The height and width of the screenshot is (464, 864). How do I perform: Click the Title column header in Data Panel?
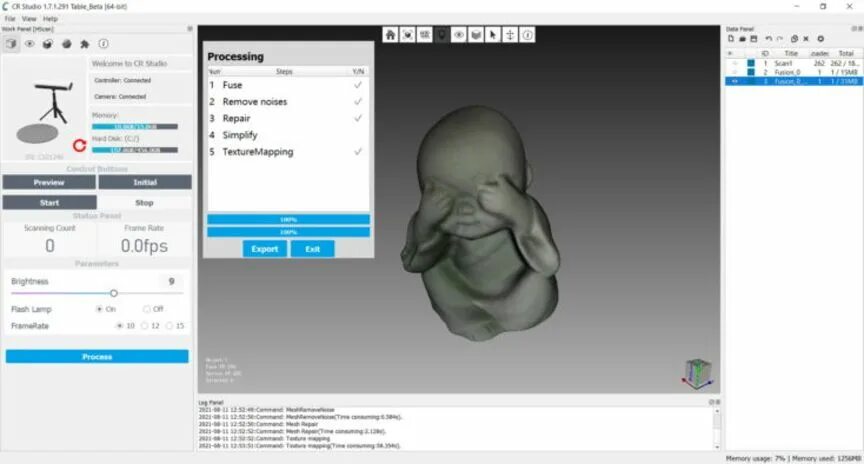[x=791, y=53]
